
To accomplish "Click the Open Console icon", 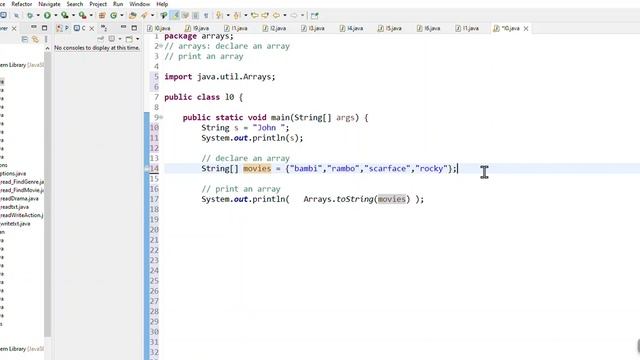I will [129, 39].
